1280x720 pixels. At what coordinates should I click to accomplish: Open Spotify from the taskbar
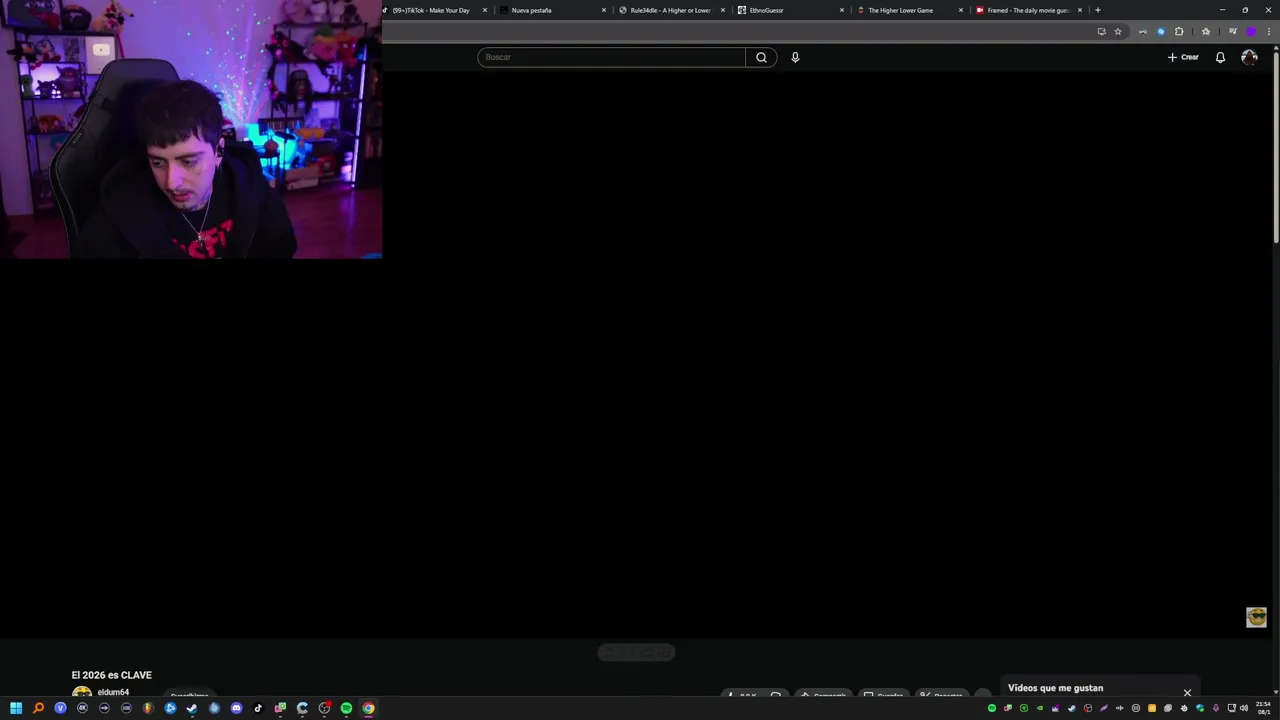point(346,708)
